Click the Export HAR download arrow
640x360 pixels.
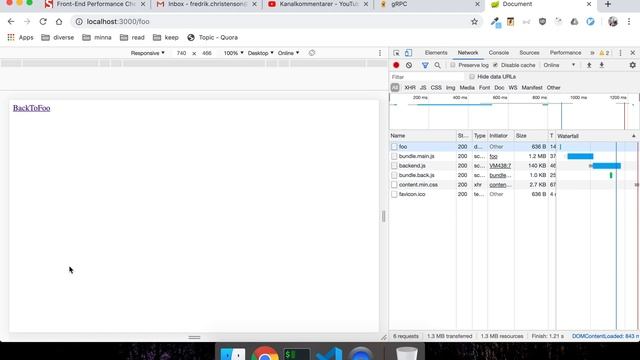602,65
